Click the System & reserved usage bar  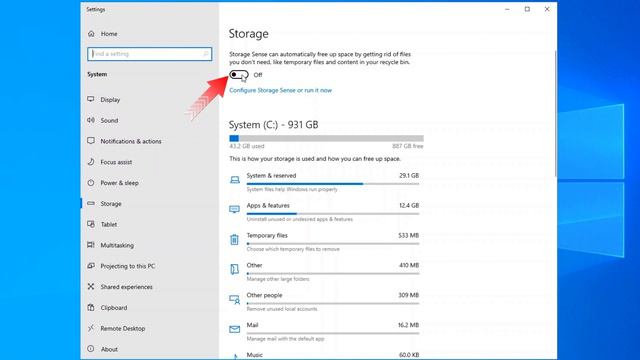[x=333, y=184]
